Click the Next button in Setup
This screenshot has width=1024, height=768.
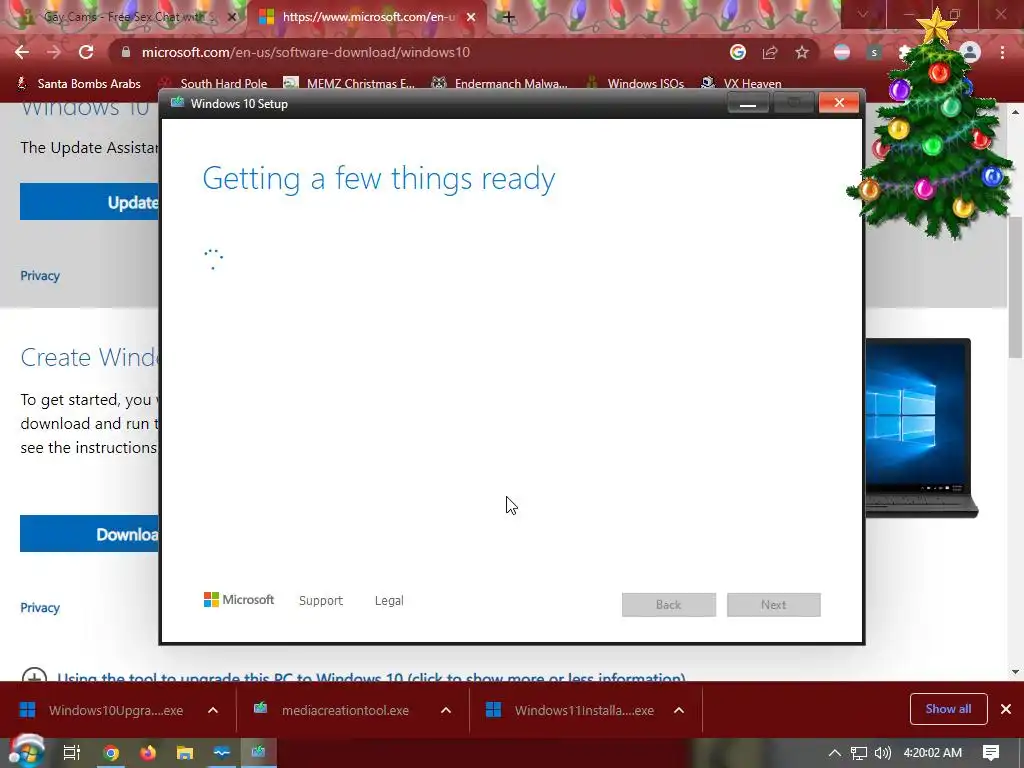coord(774,605)
